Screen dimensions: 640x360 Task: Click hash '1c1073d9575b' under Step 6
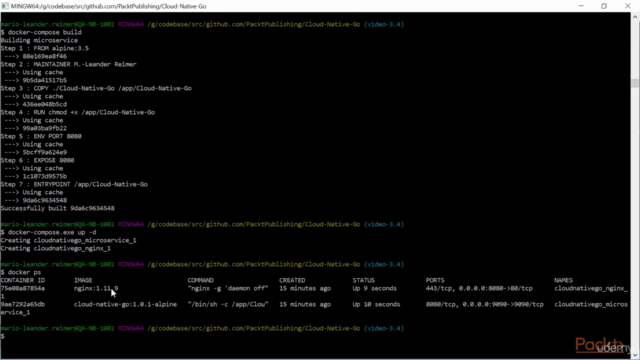(x=44, y=176)
